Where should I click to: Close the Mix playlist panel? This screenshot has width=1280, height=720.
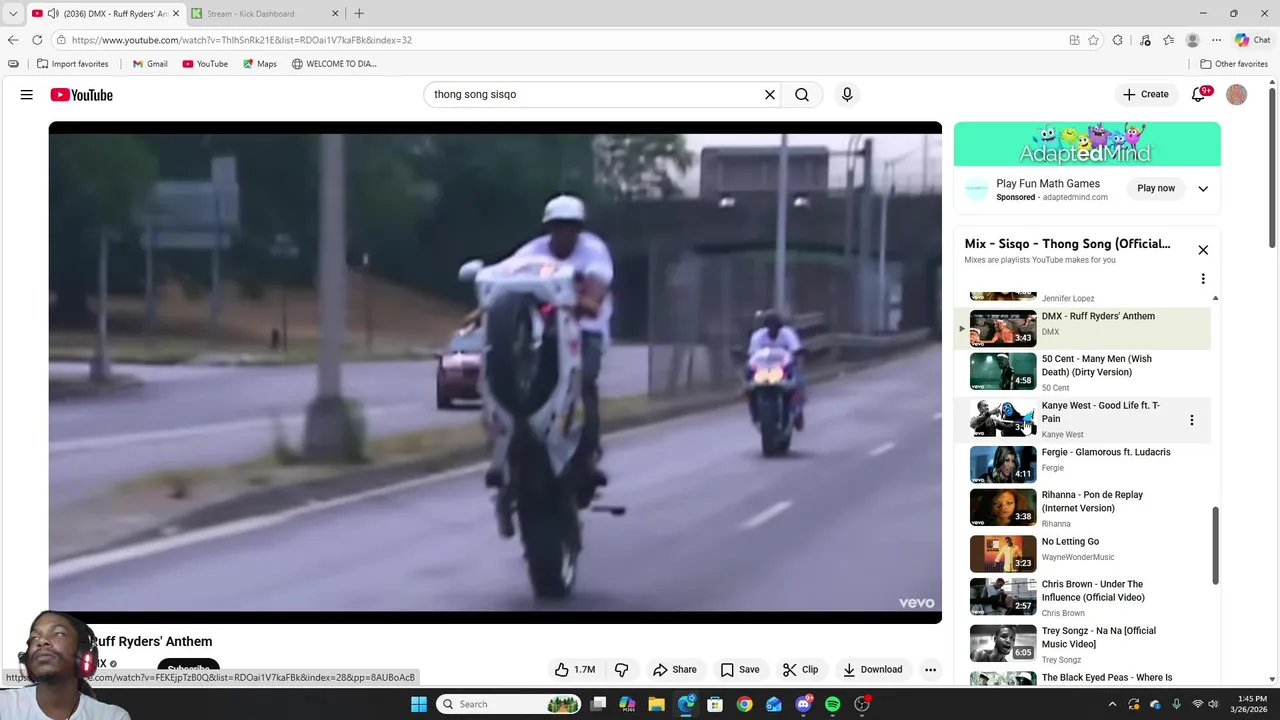(x=1203, y=250)
